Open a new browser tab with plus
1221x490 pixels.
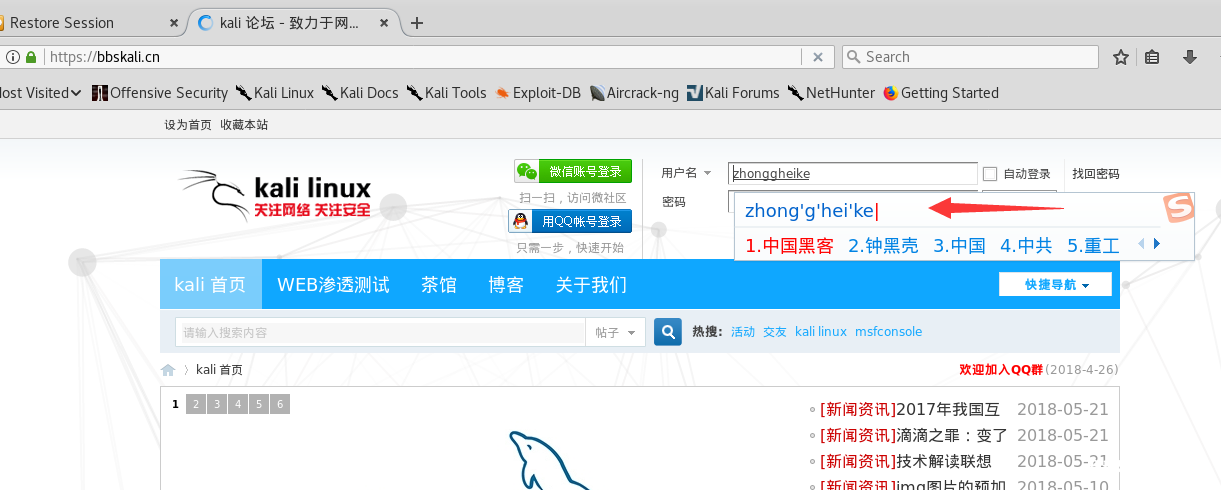coord(417,23)
